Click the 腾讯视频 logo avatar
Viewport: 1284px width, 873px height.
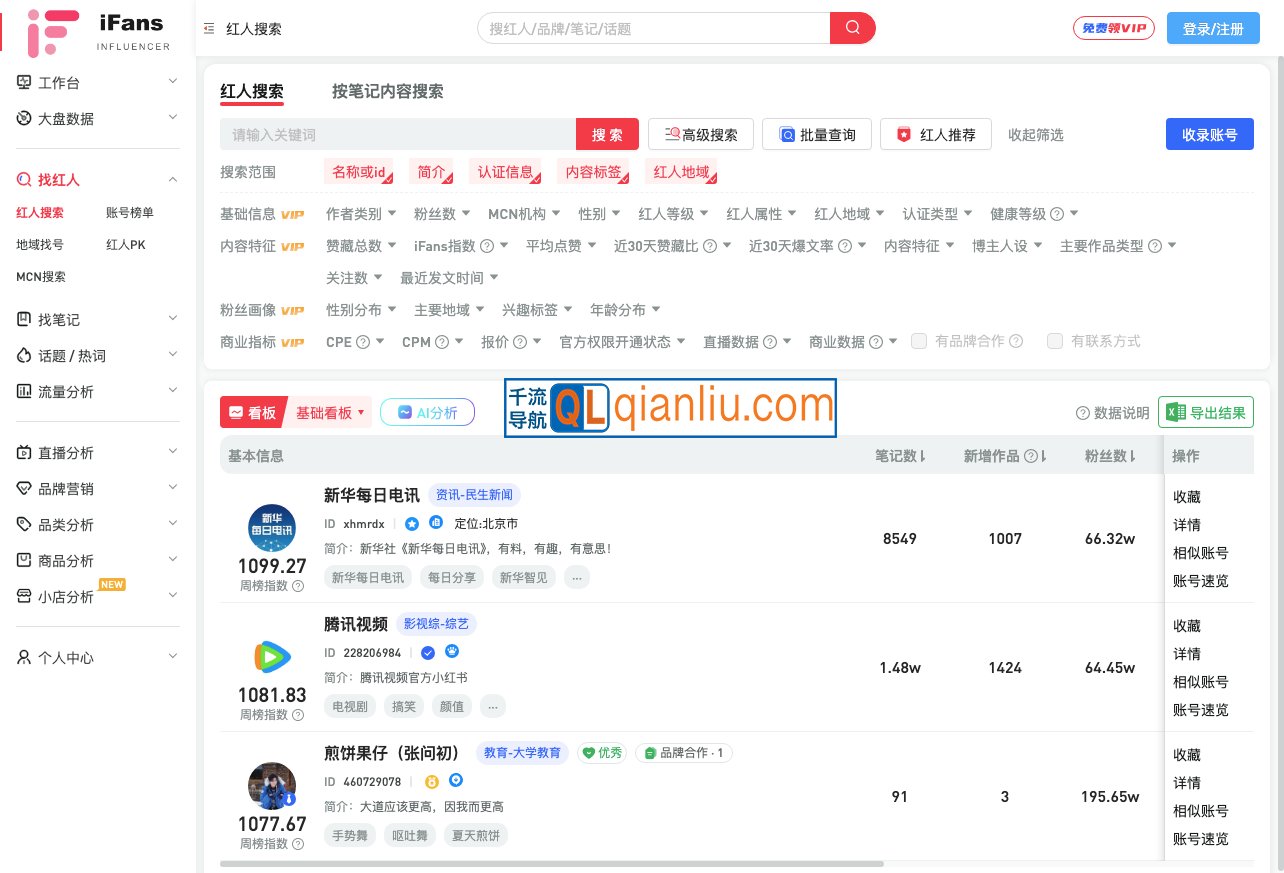(272, 657)
